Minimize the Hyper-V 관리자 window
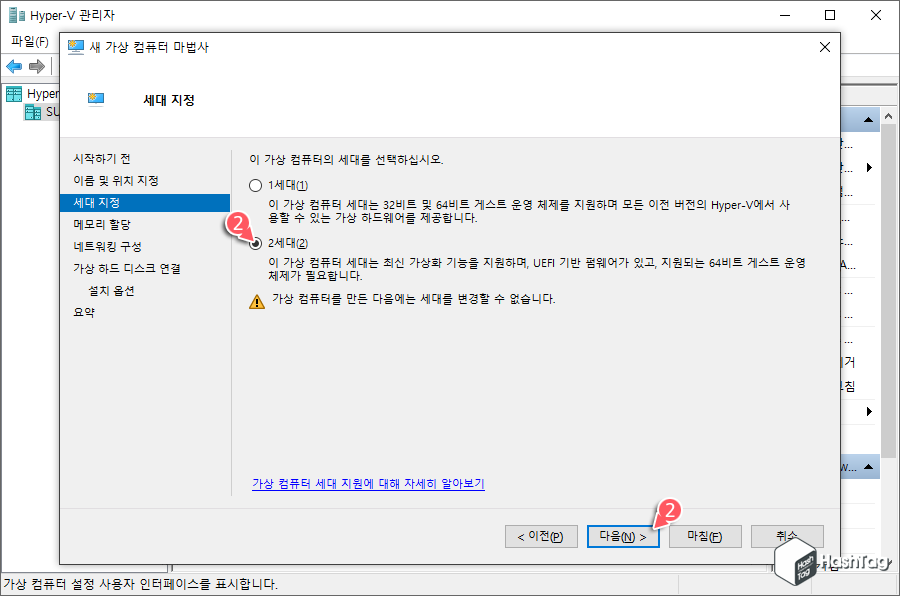This screenshot has width=900, height=596. tap(785, 16)
